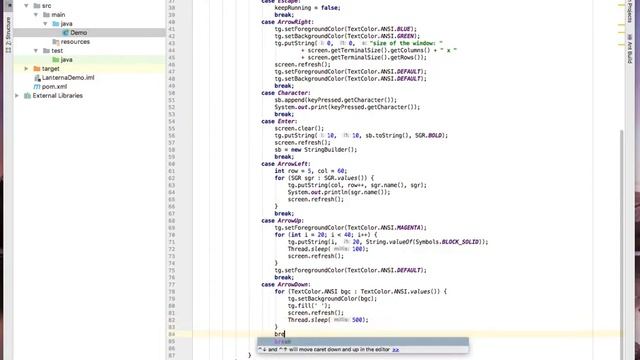Select pom.xml in project tree
The image size is (640, 360).
(x=54, y=87)
